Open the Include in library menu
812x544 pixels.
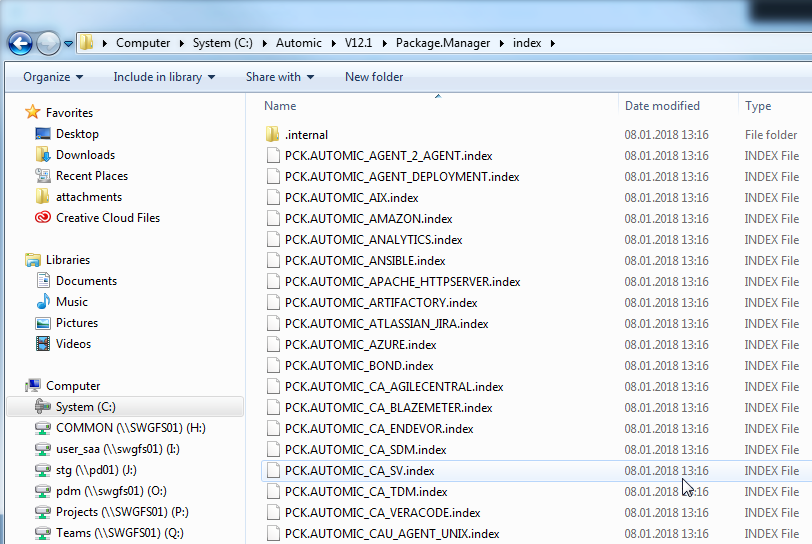tap(164, 77)
